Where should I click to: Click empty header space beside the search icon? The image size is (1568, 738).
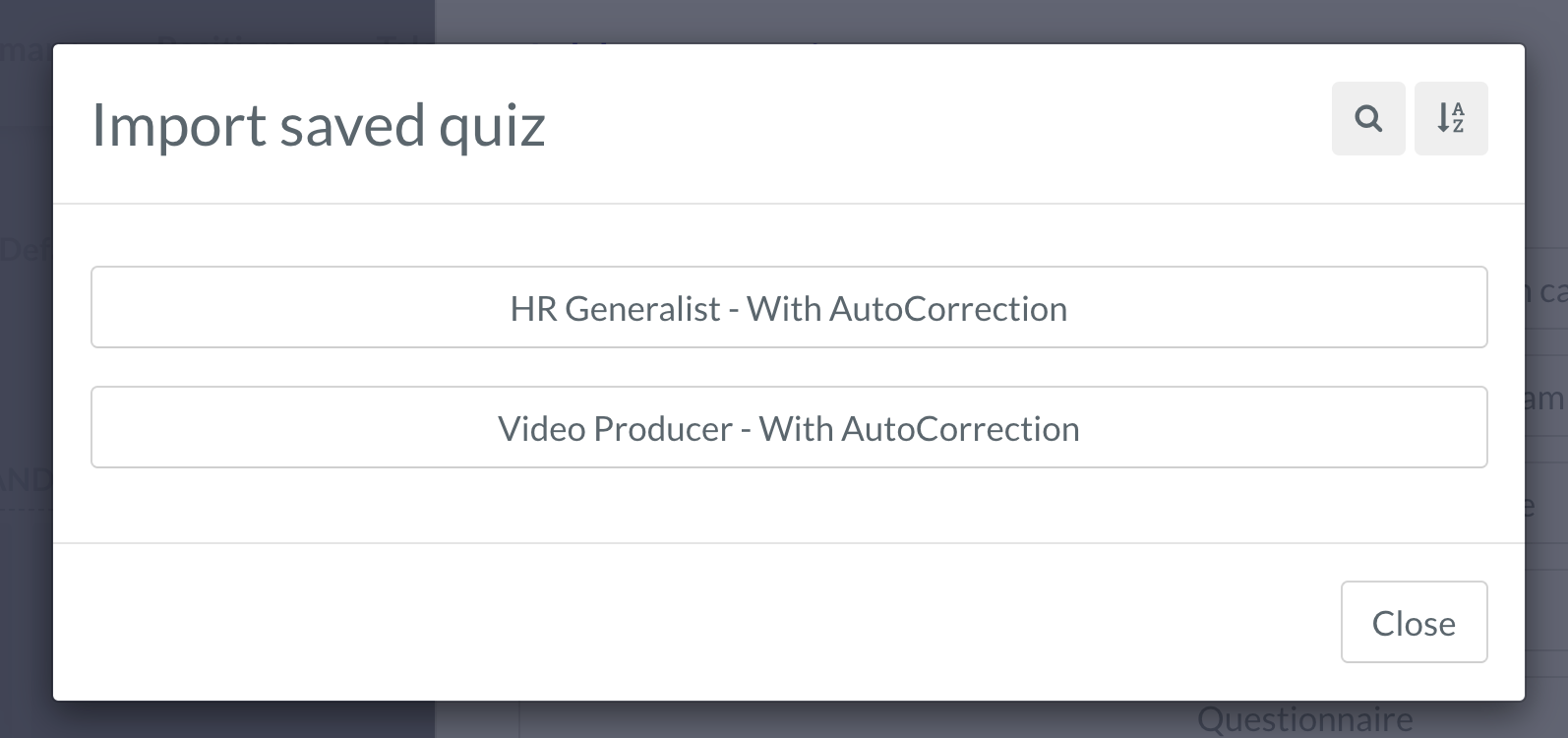pyautogui.click(x=935, y=123)
